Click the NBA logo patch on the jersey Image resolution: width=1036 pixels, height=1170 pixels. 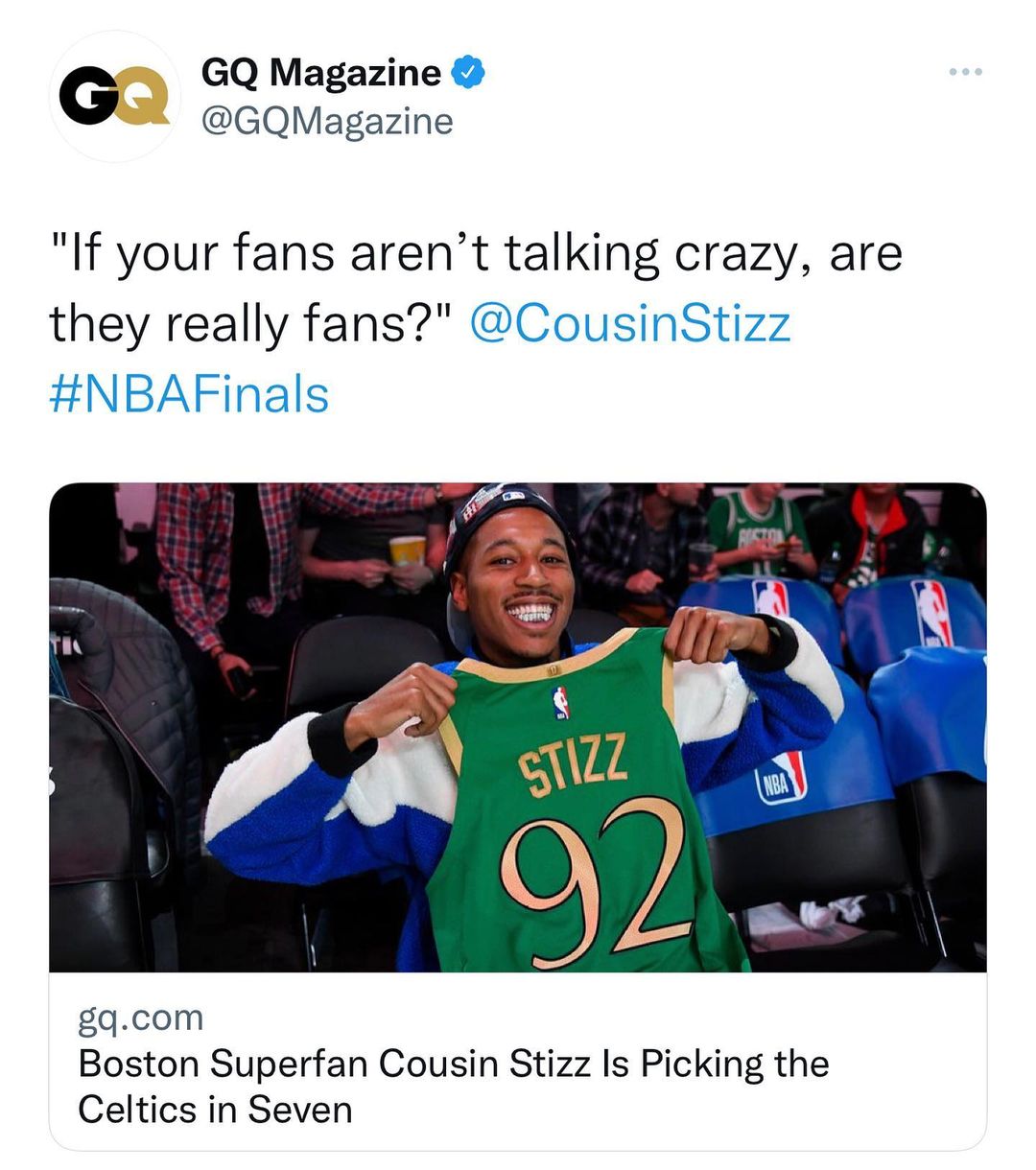(561, 703)
